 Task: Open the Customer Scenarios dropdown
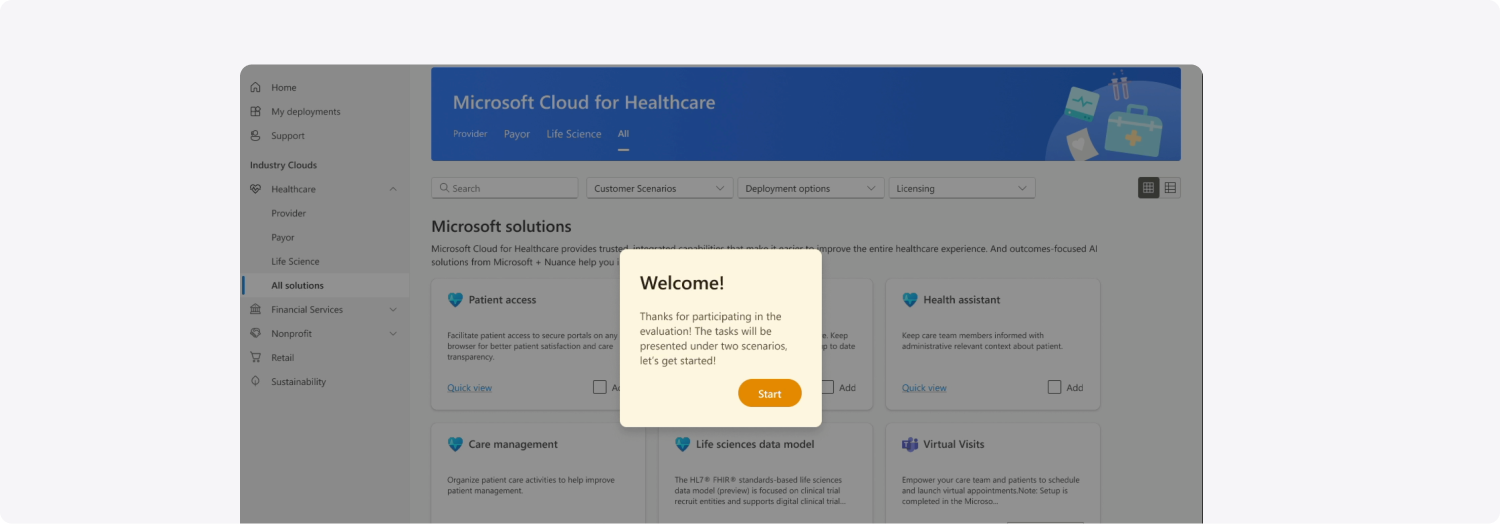660,188
